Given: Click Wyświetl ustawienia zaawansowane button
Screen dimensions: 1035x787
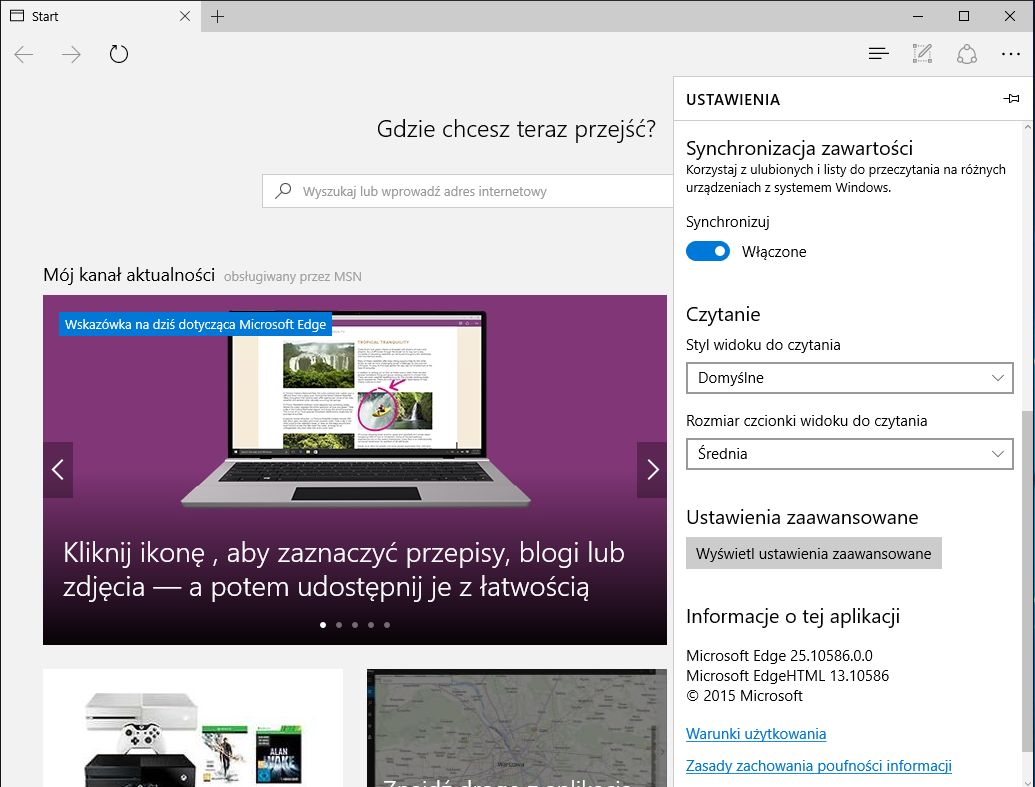Looking at the screenshot, I should (813, 553).
